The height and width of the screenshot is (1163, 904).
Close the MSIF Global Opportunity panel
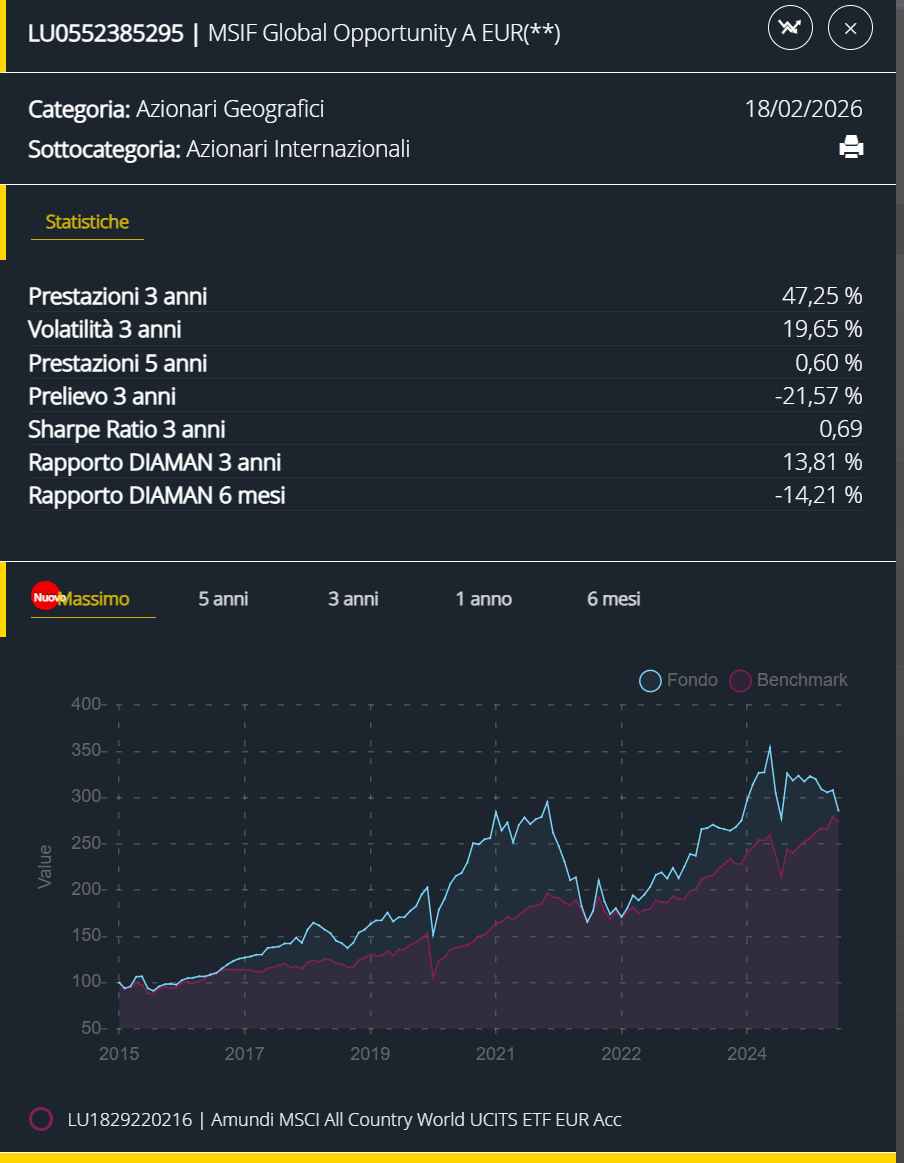pos(850,29)
